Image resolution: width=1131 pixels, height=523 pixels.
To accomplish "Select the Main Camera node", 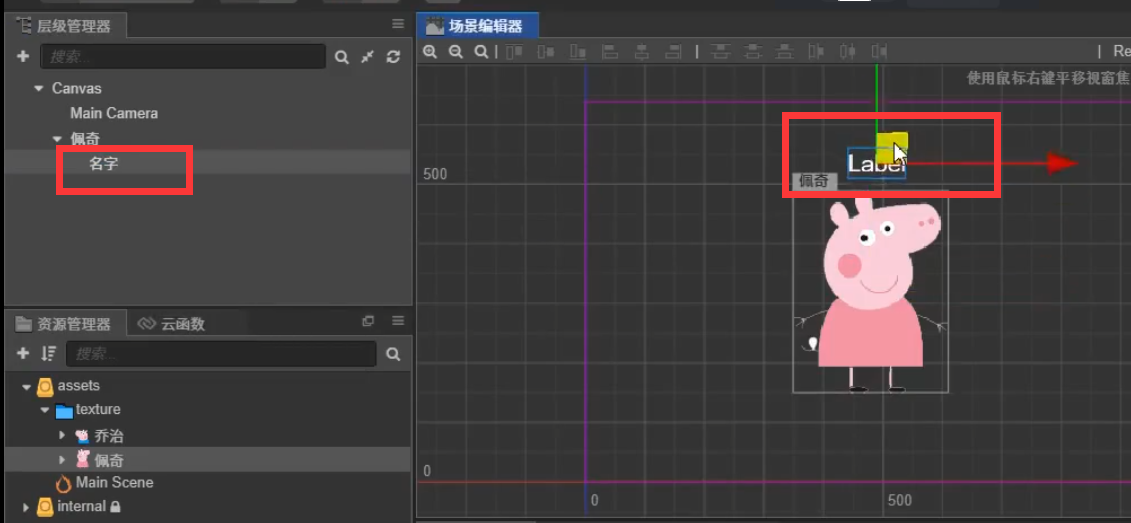I will 114,113.
